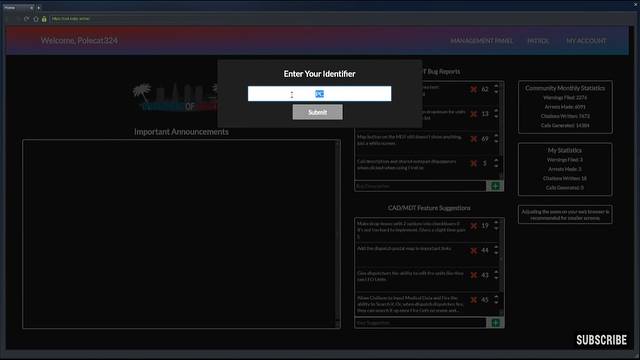Delete the bug report with 13 votes
Viewport: 640px width, 360px height.
[473, 114]
